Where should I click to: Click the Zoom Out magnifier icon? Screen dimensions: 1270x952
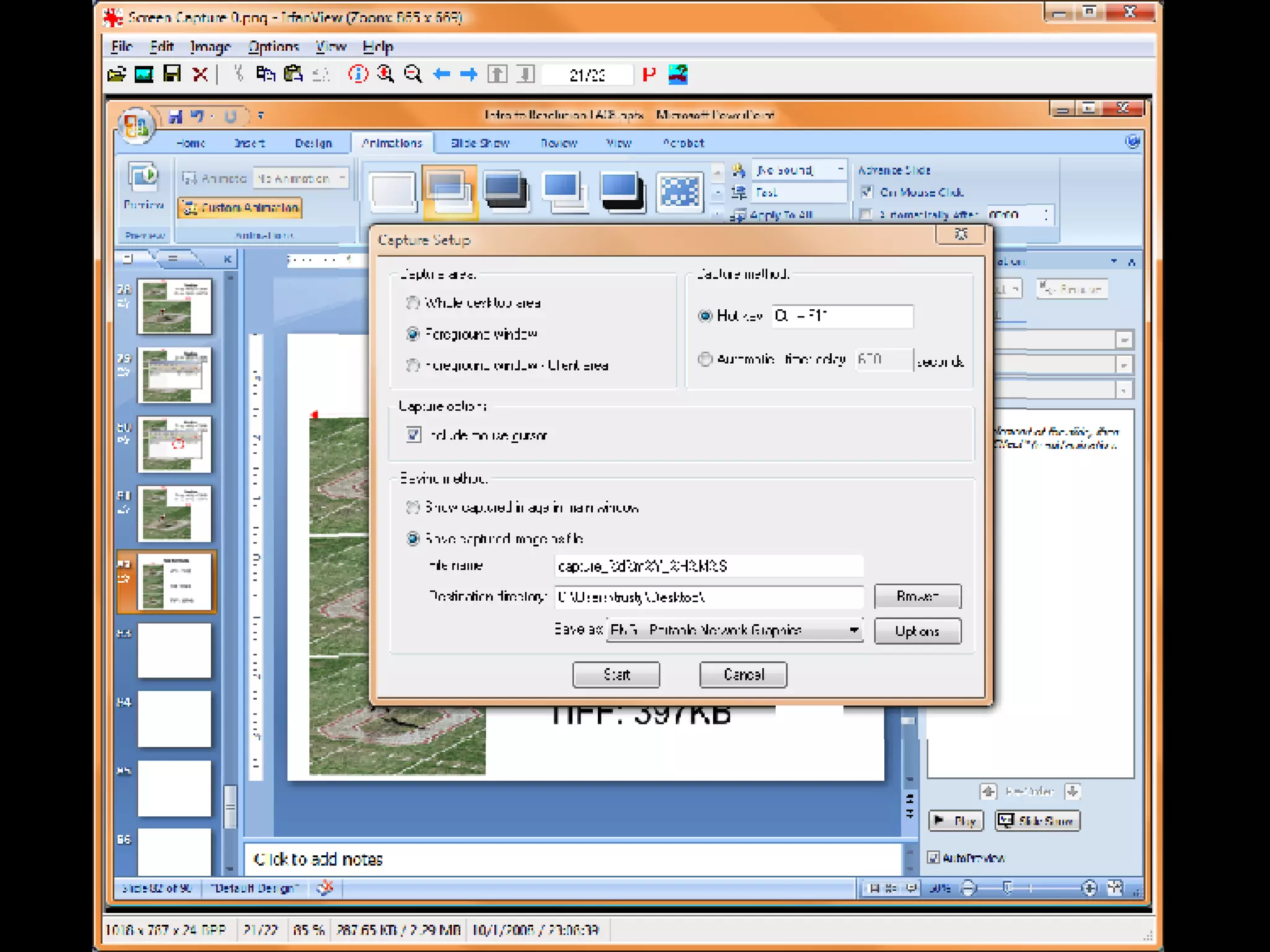[412, 75]
